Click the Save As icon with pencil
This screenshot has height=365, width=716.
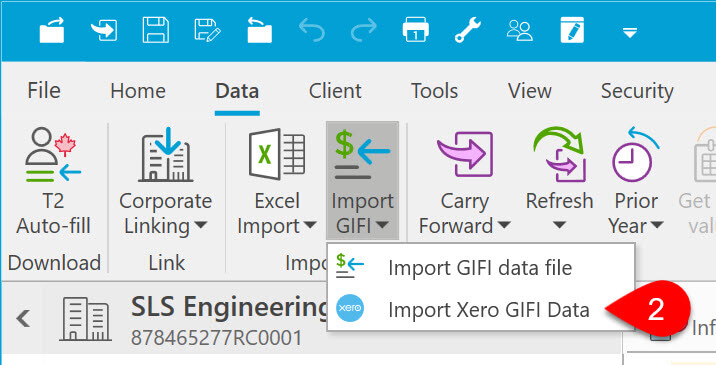[207, 31]
